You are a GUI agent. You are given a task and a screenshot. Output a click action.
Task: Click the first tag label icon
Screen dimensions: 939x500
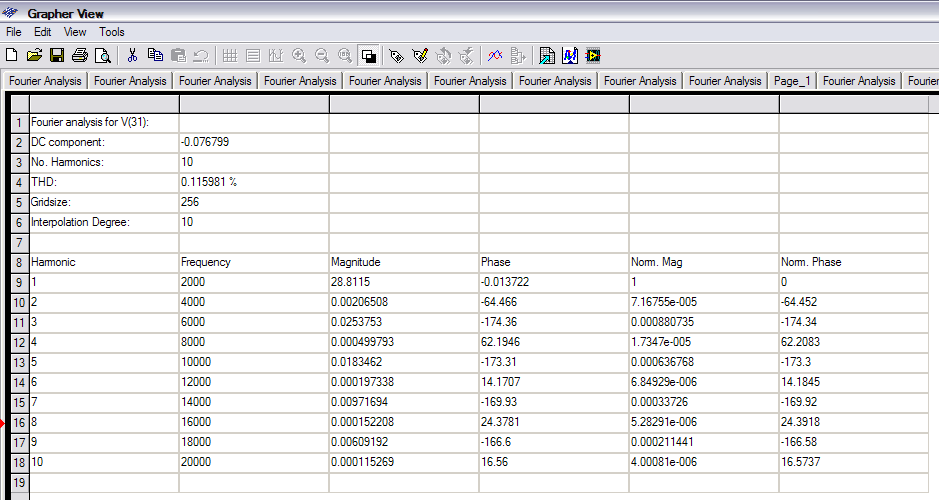point(396,56)
